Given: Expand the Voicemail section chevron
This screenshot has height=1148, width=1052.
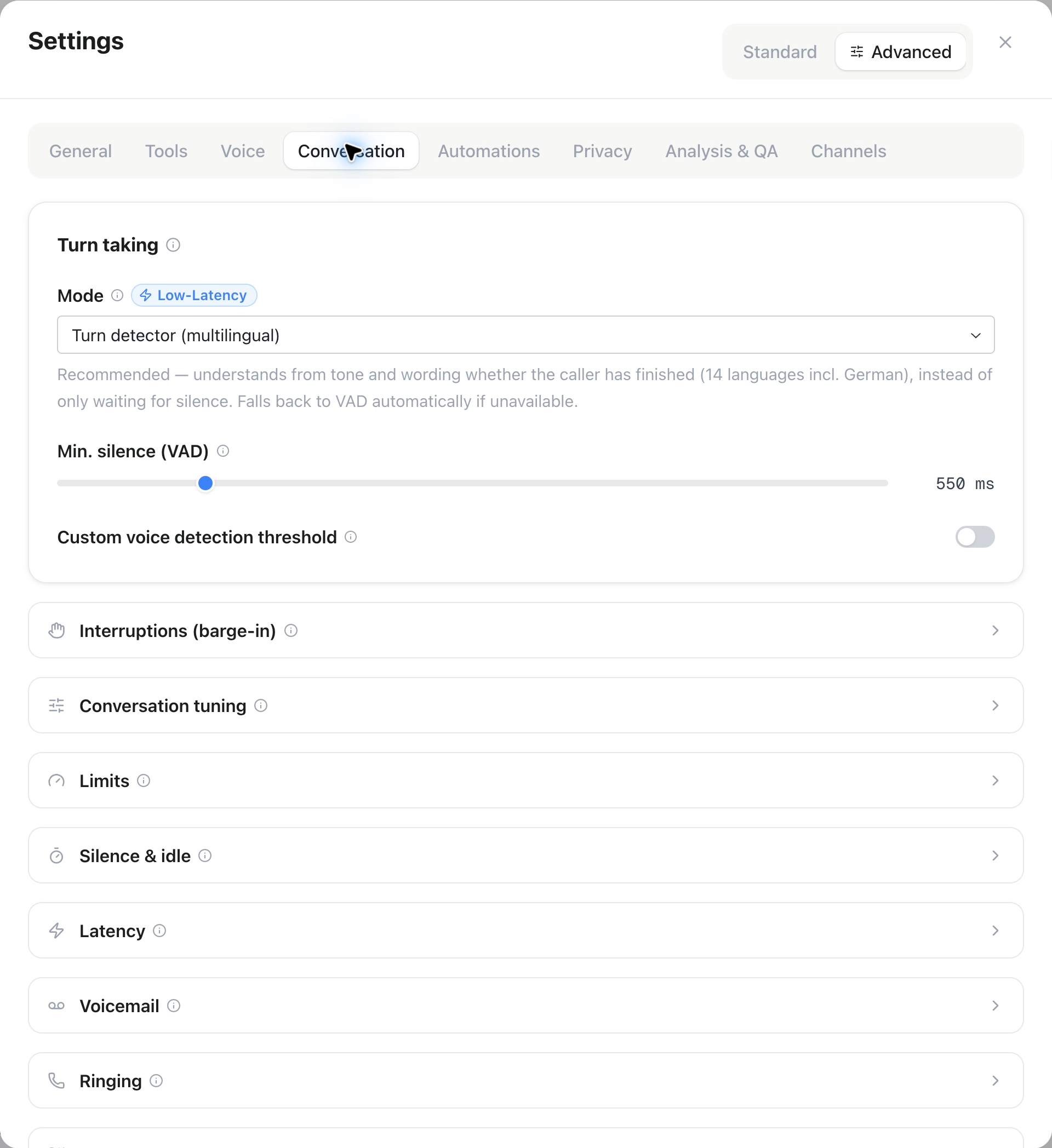Looking at the screenshot, I should point(995,1006).
